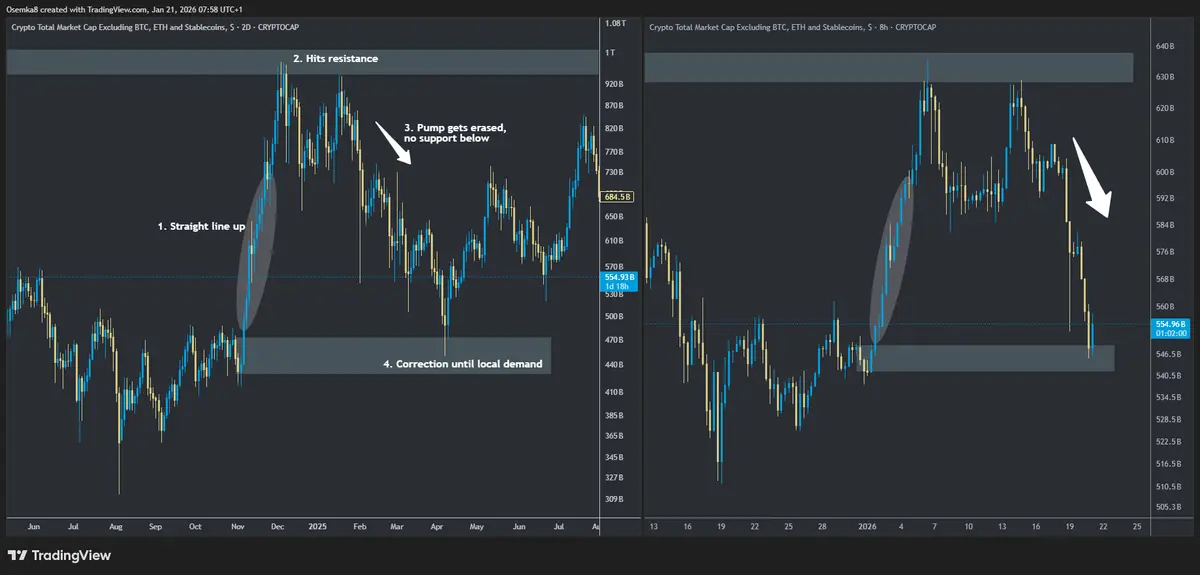Click the 568B label on right chart axis

[1165, 279]
